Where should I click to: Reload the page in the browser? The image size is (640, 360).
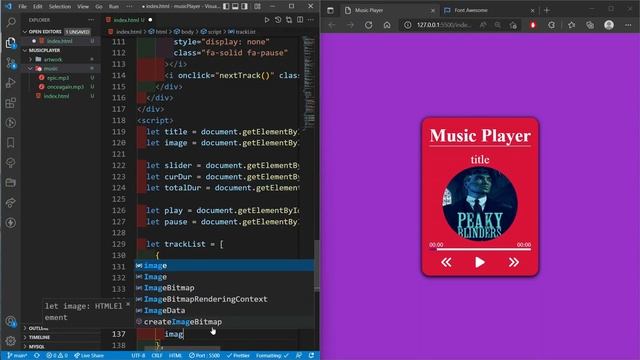pyautogui.click(x=369, y=25)
